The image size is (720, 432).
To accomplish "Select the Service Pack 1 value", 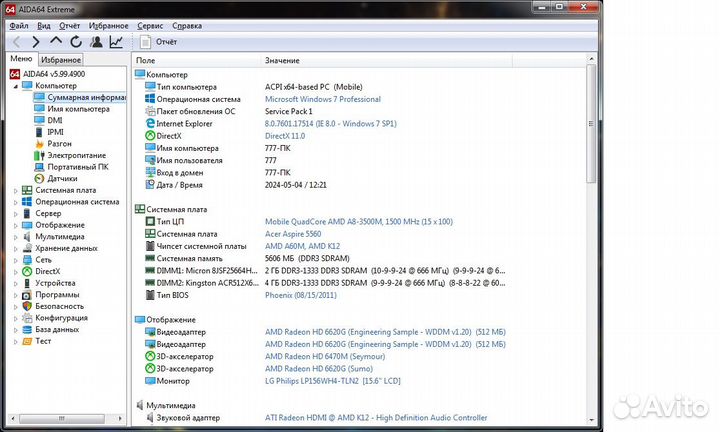I will pos(288,112).
